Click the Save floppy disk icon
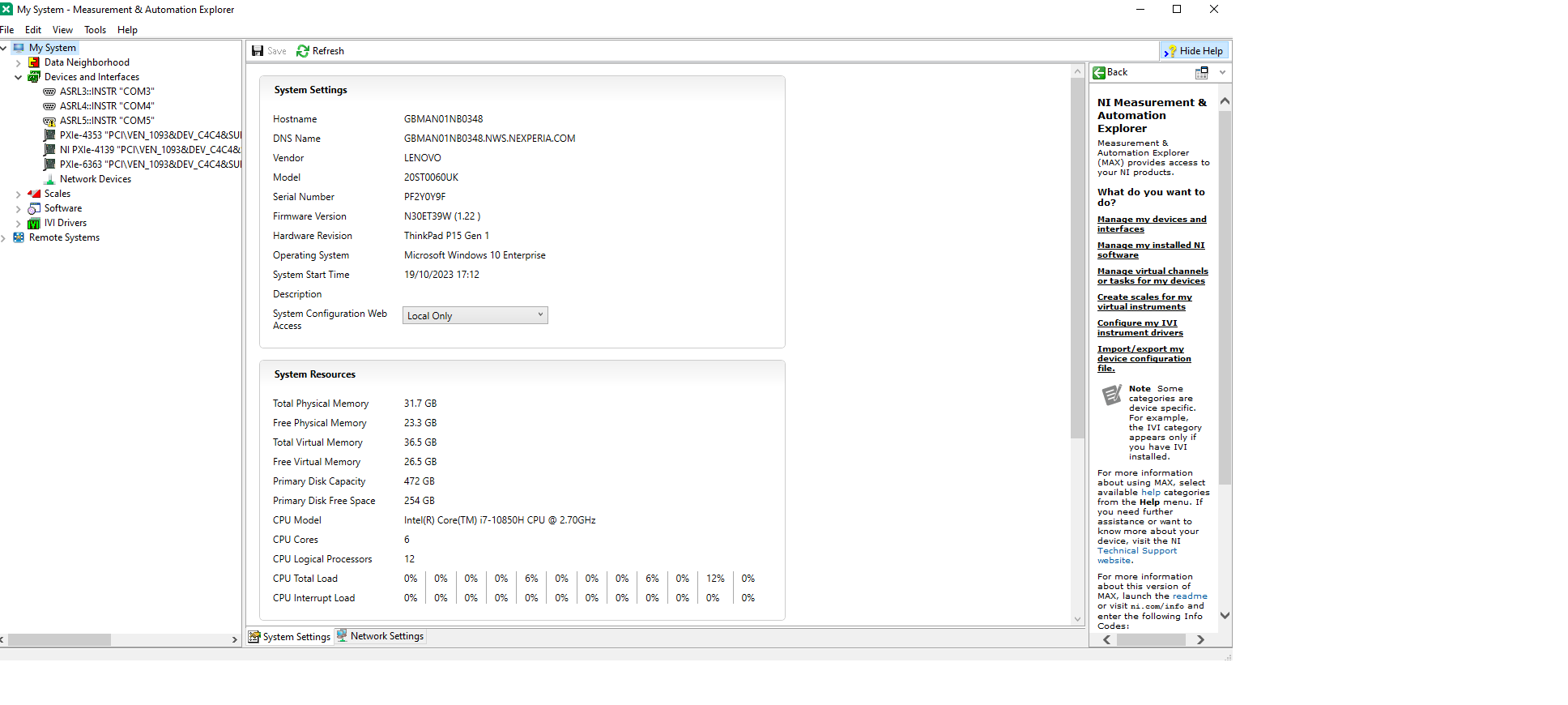The image size is (1568, 705). (258, 51)
